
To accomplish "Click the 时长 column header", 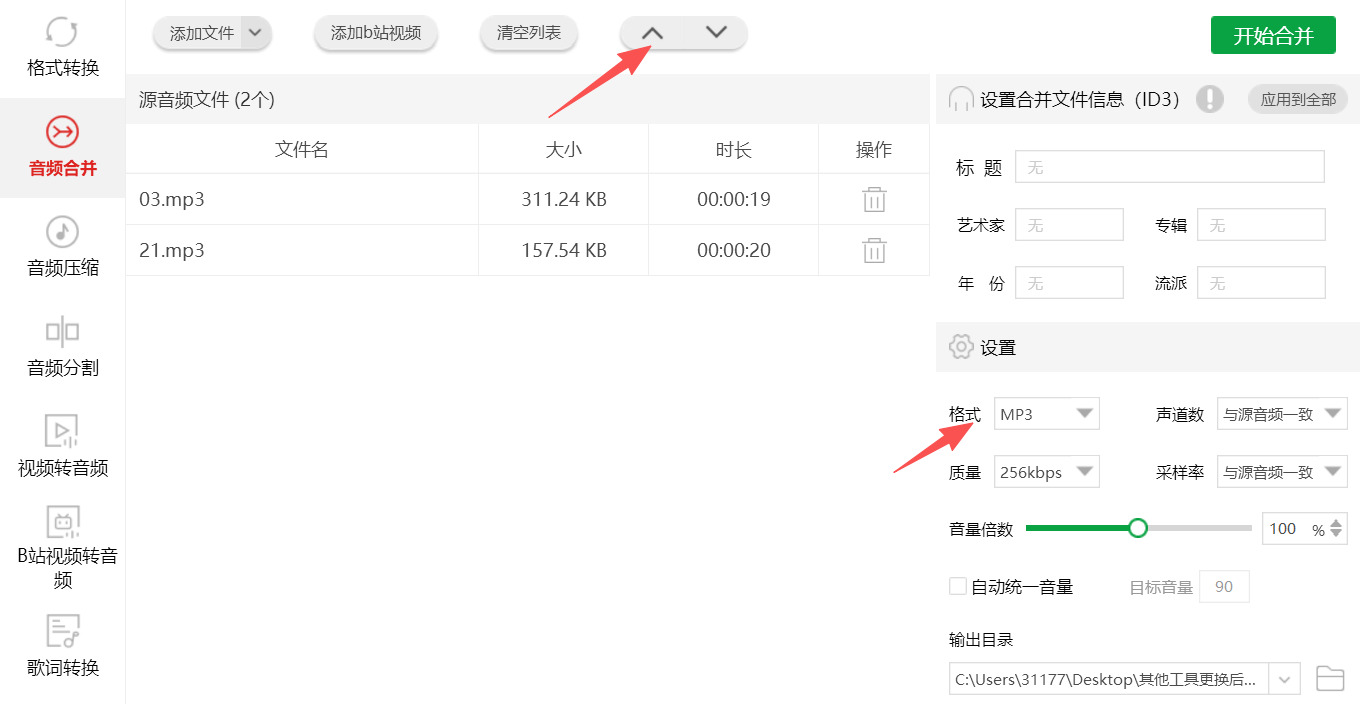I will tap(733, 150).
